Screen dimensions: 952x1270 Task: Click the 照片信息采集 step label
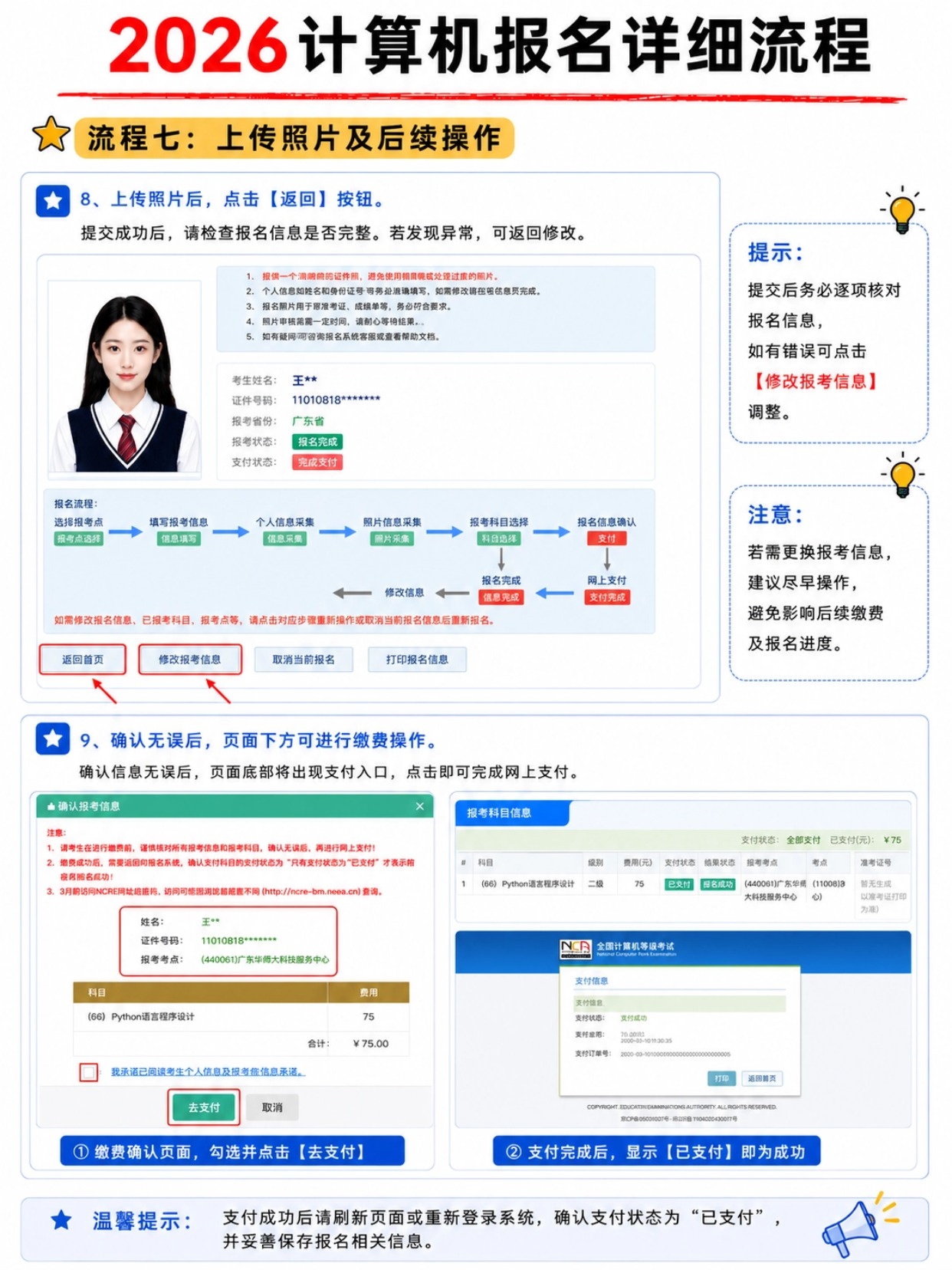coord(392,521)
